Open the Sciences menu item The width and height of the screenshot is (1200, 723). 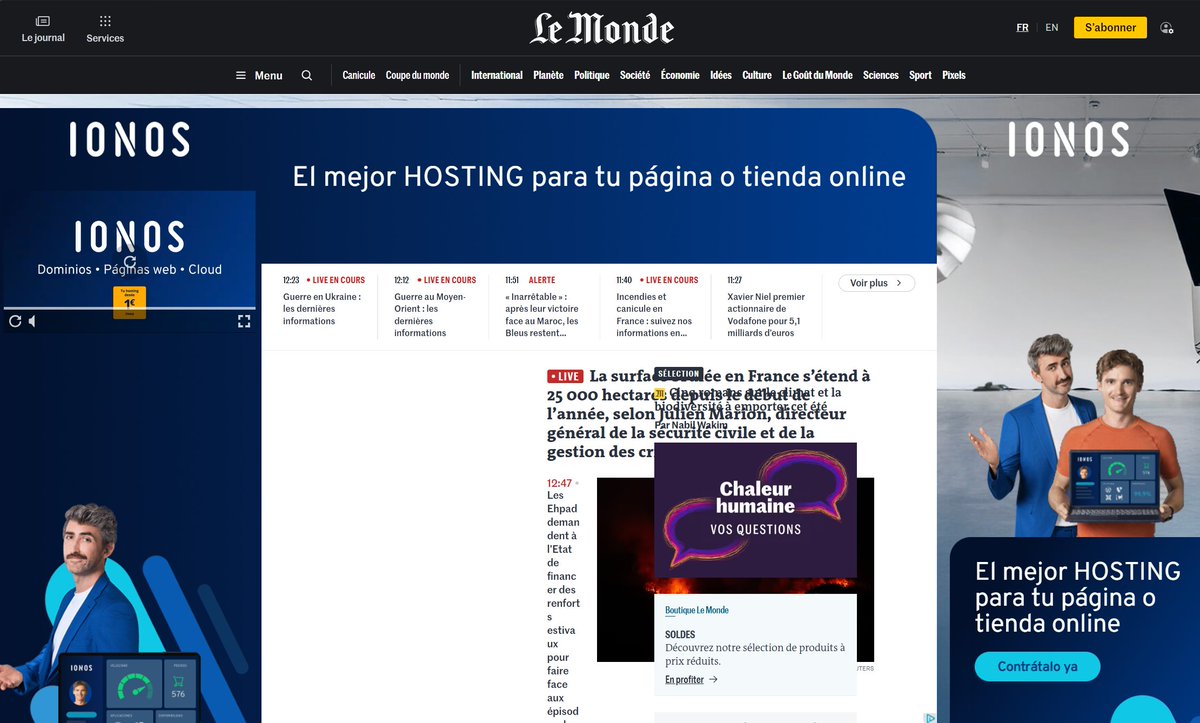click(881, 75)
